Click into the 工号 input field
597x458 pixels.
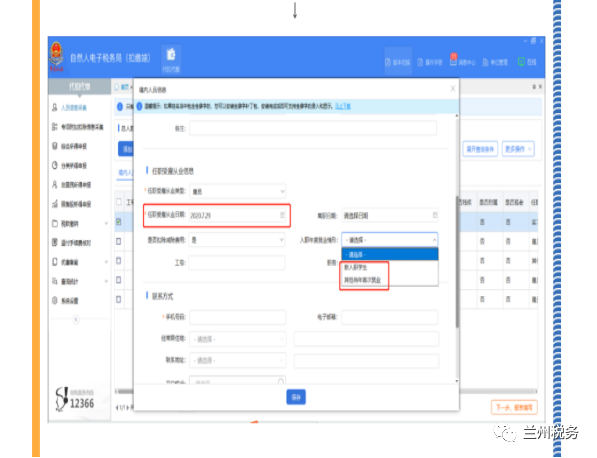(x=237, y=263)
